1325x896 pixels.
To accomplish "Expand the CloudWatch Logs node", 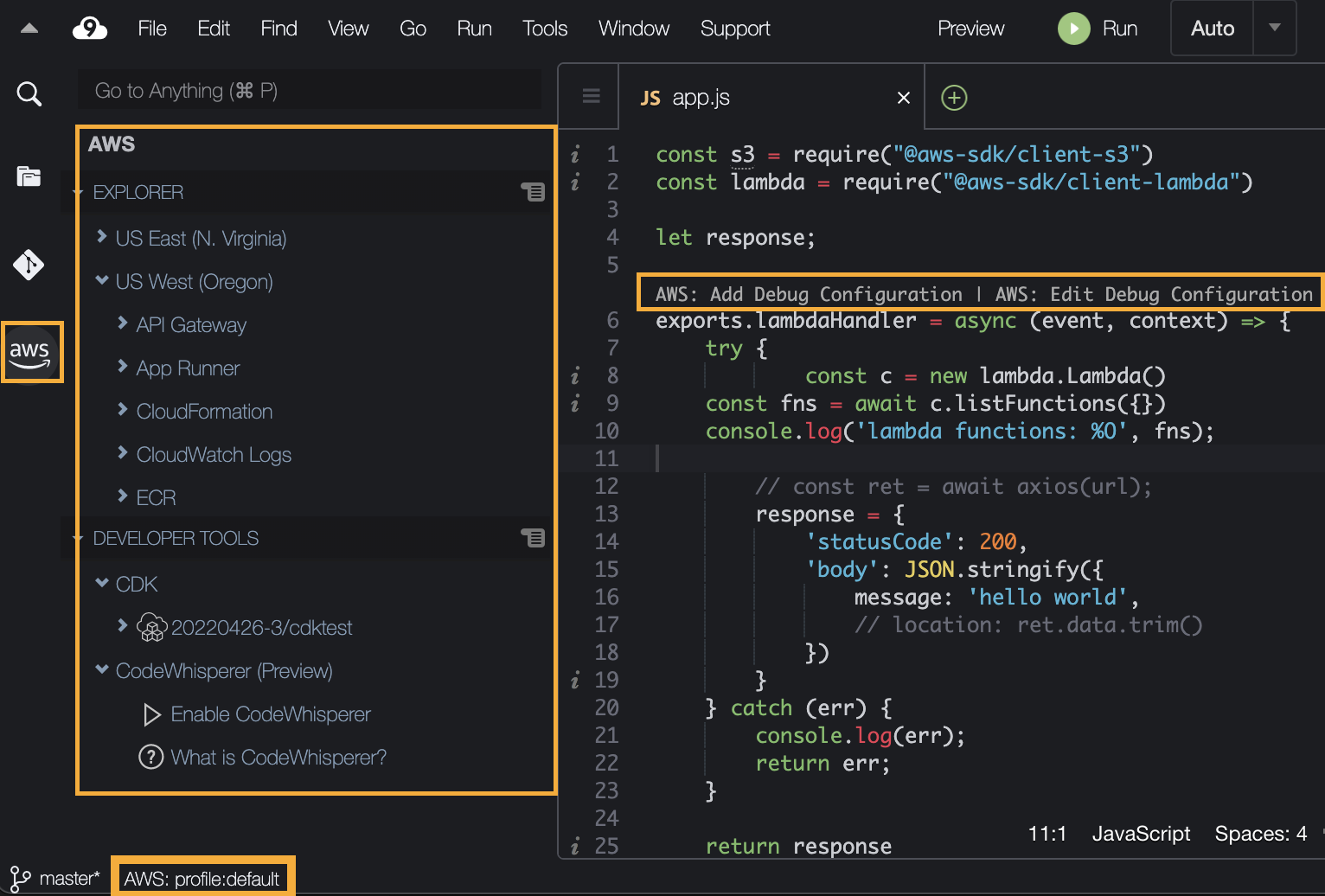I will point(123,452).
